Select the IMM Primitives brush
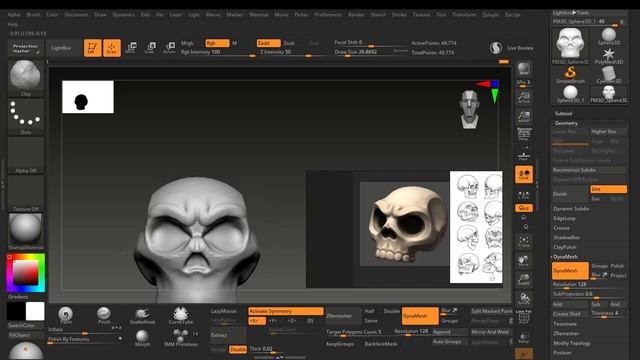The height and width of the screenshot is (360, 640). (181, 338)
